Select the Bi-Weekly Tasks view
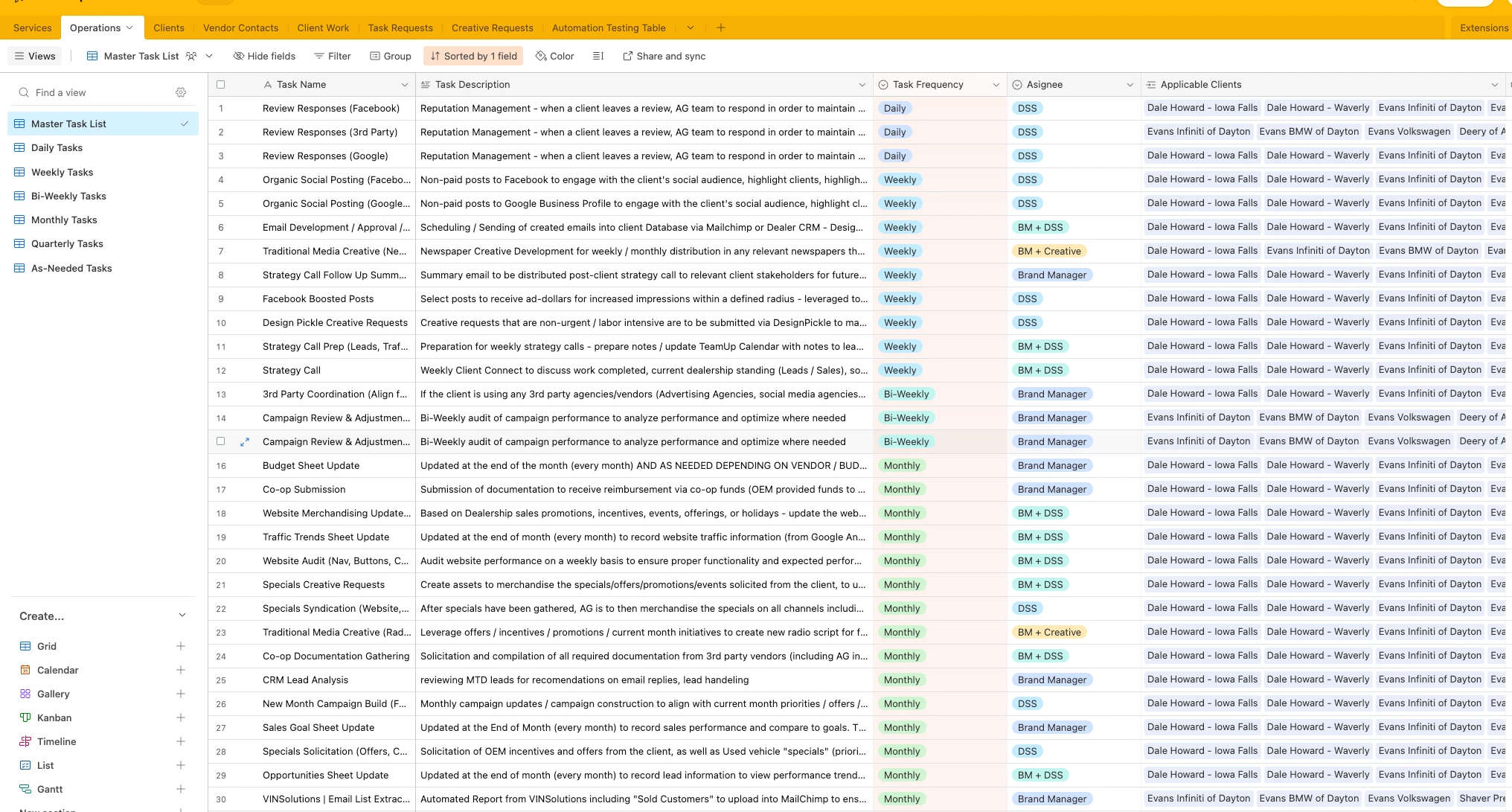Viewport: 1512px width, 812px height. (103, 196)
